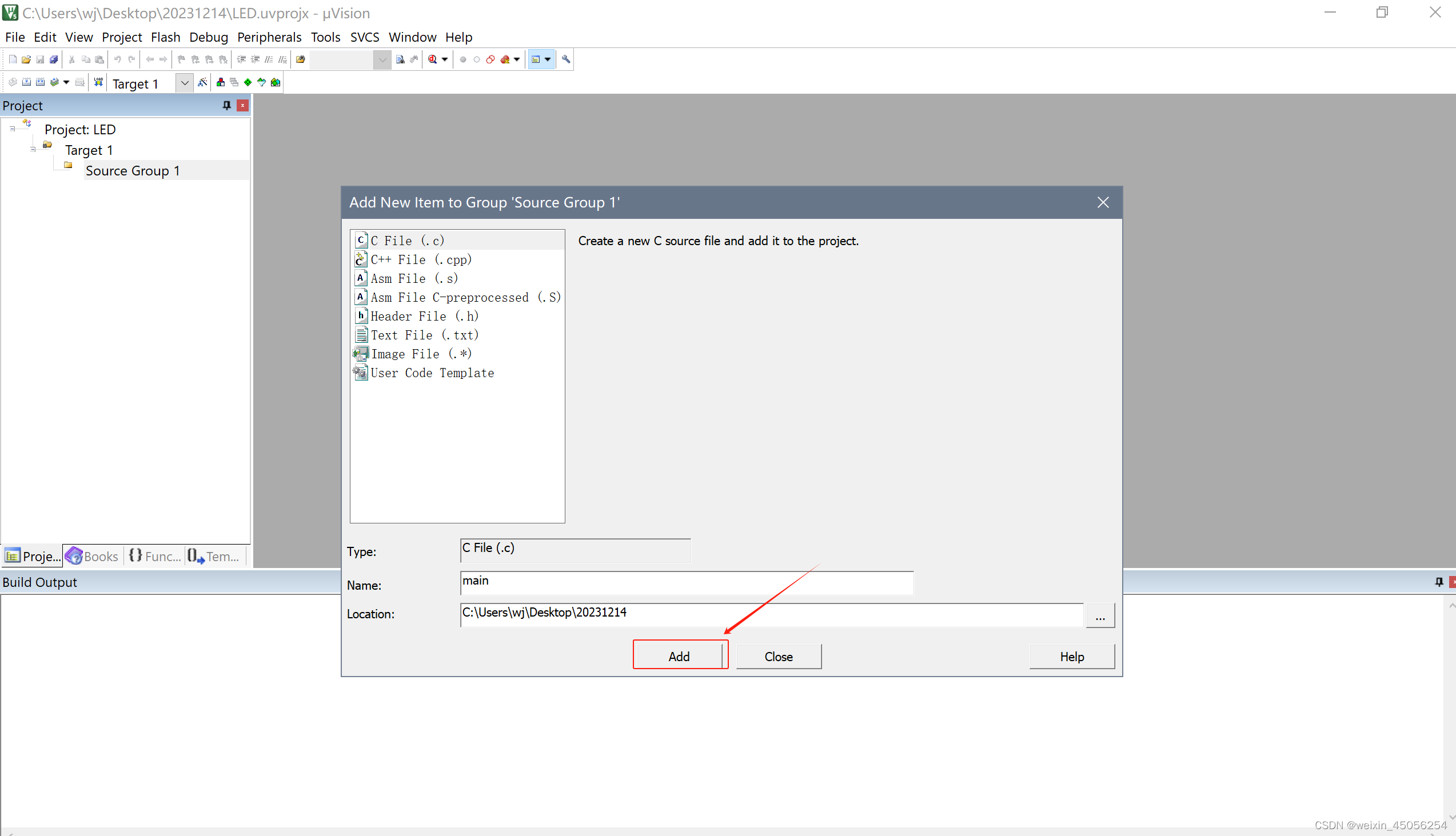Viewport: 1456px width, 836px height.
Task: Click the Navigate Forwards arrow icon
Action: [163, 59]
